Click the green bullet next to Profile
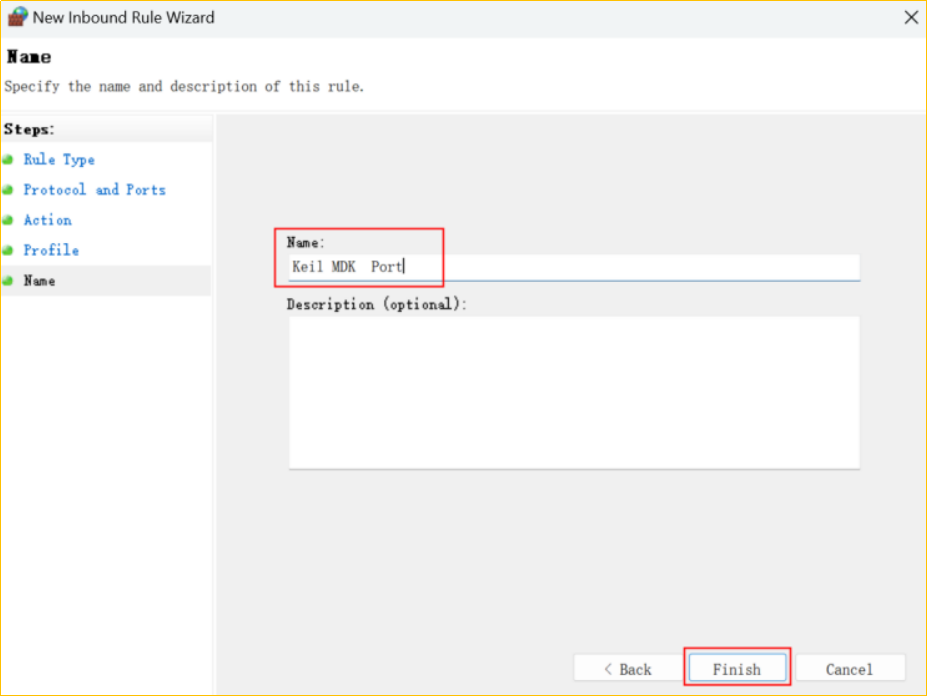The width and height of the screenshot is (928, 697). click(x=8, y=251)
